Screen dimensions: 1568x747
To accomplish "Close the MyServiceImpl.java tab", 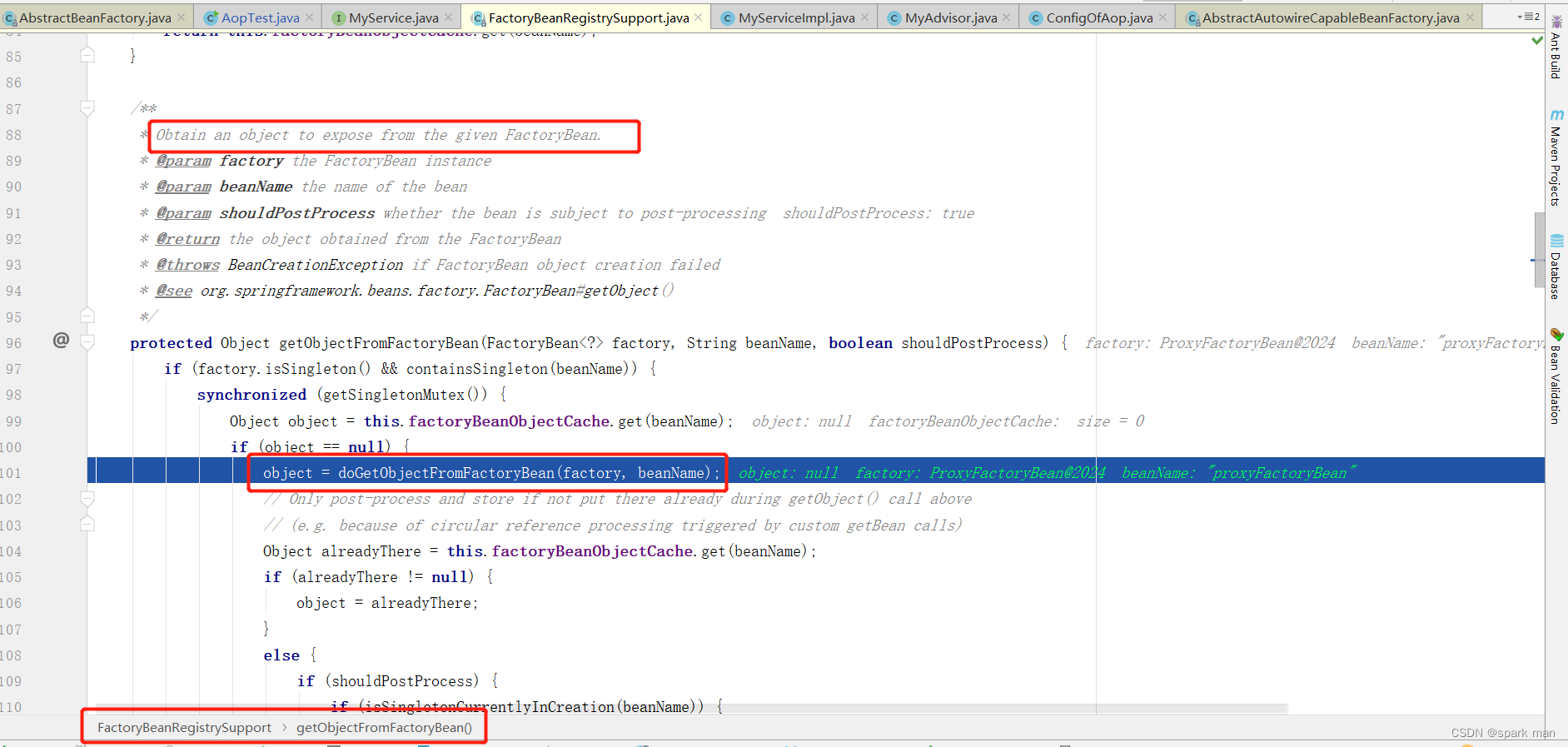I will tap(864, 17).
